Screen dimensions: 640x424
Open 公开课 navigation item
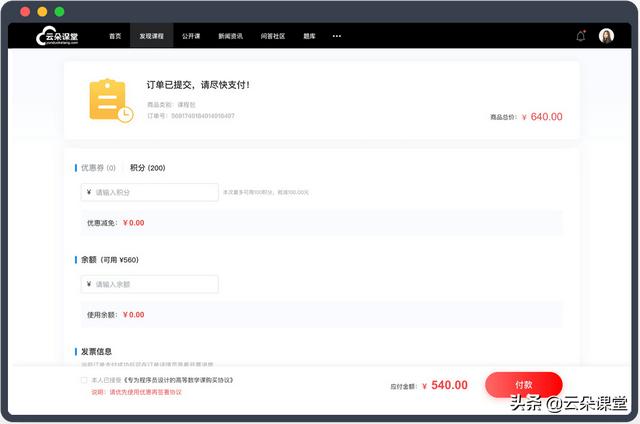[190, 36]
